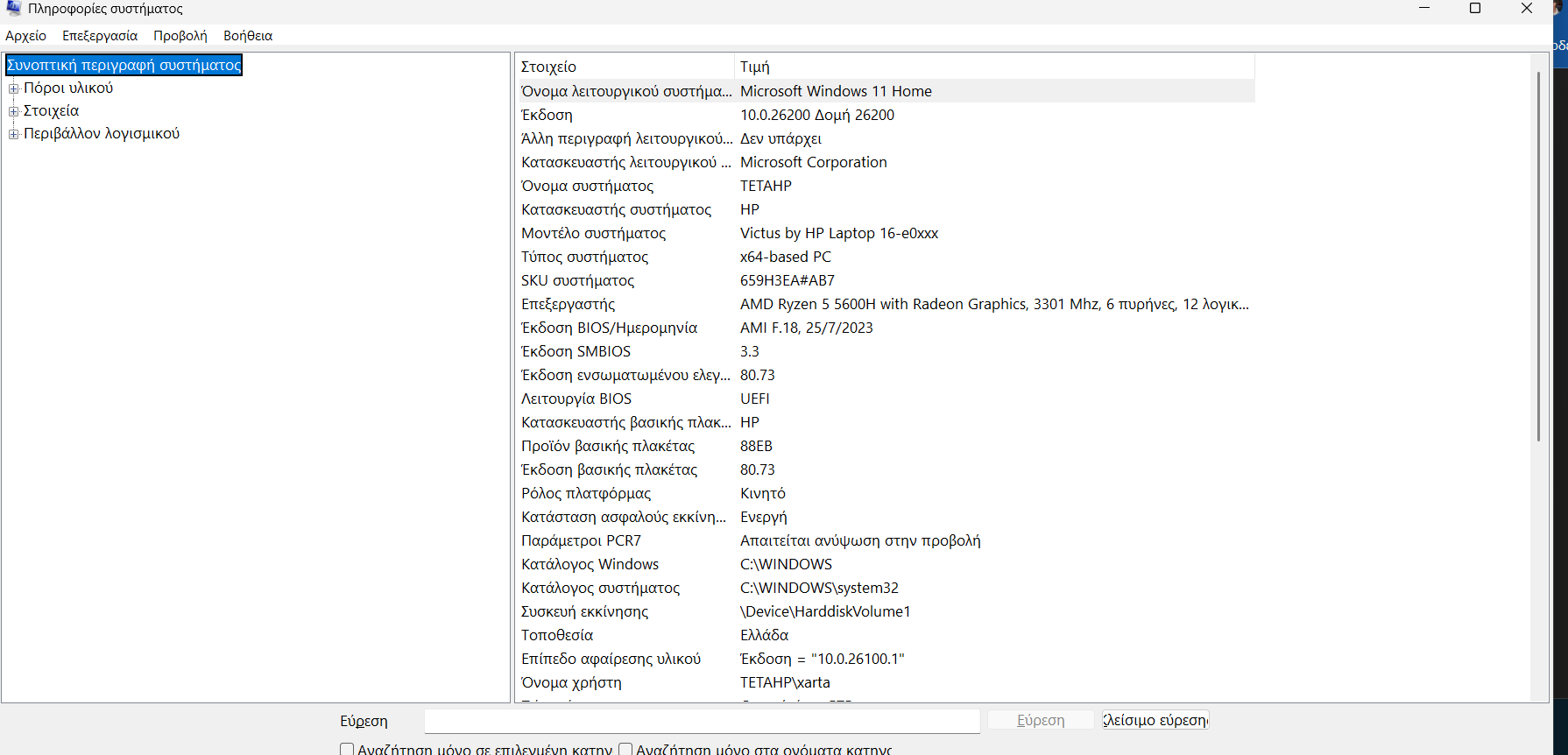Click in the Εύρεση search input field
Image resolution: width=1568 pixels, height=755 pixels.
tap(703, 721)
